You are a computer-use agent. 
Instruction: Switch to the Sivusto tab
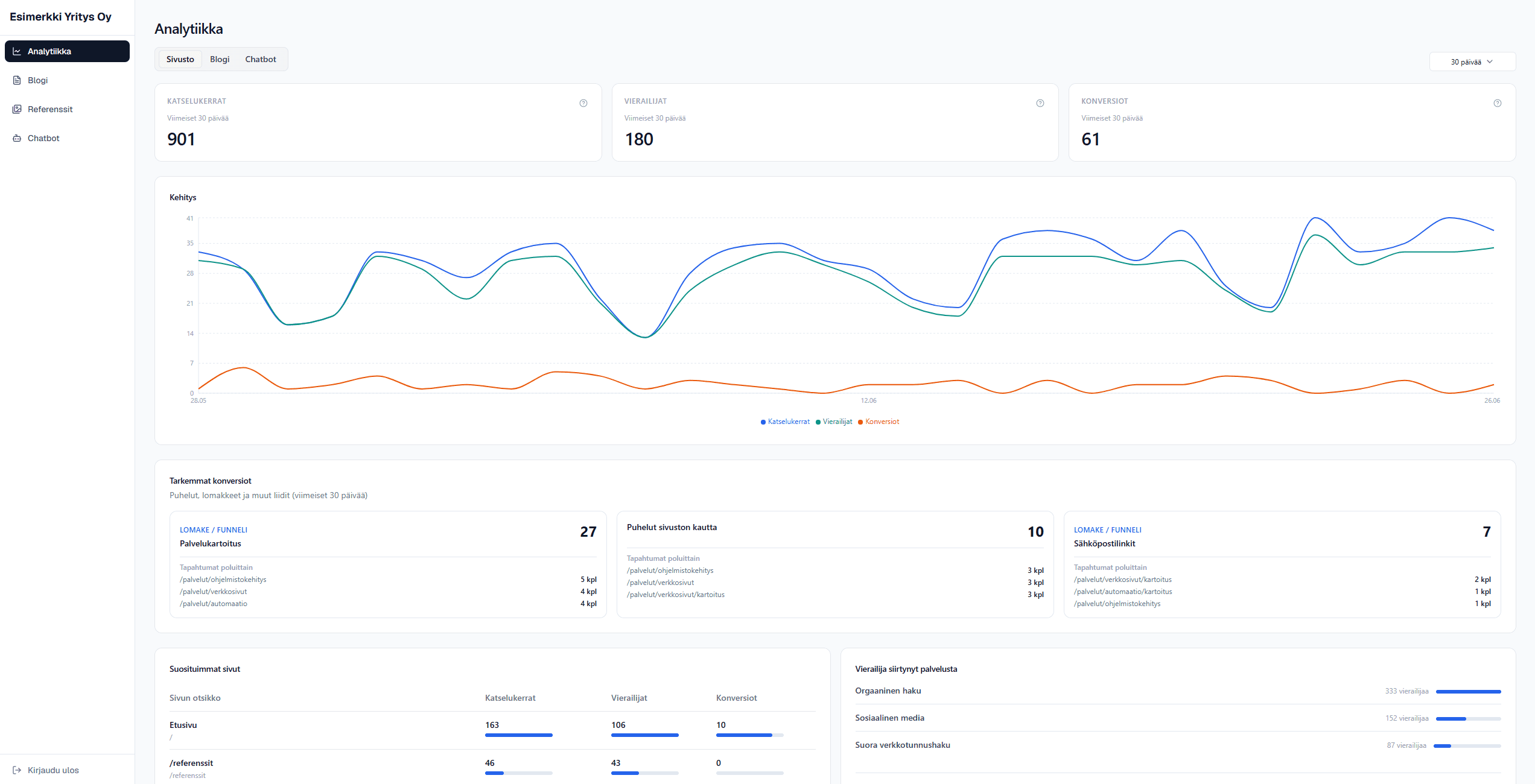click(180, 59)
